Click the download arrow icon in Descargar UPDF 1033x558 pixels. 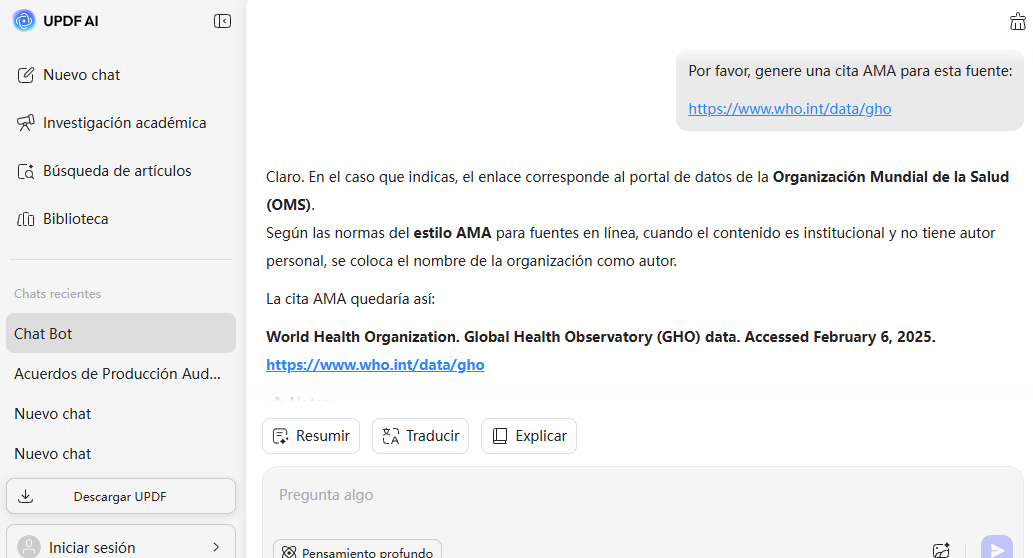[x=25, y=496]
